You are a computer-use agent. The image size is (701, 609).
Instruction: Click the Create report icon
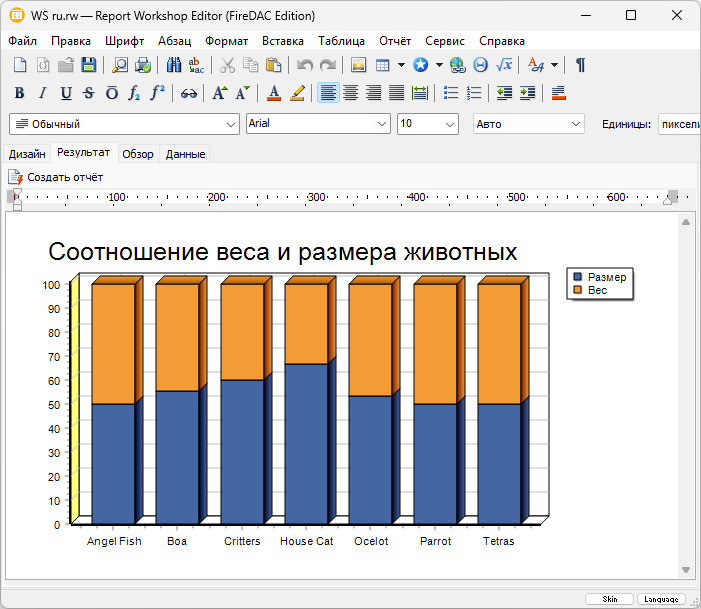click(x=16, y=177)
